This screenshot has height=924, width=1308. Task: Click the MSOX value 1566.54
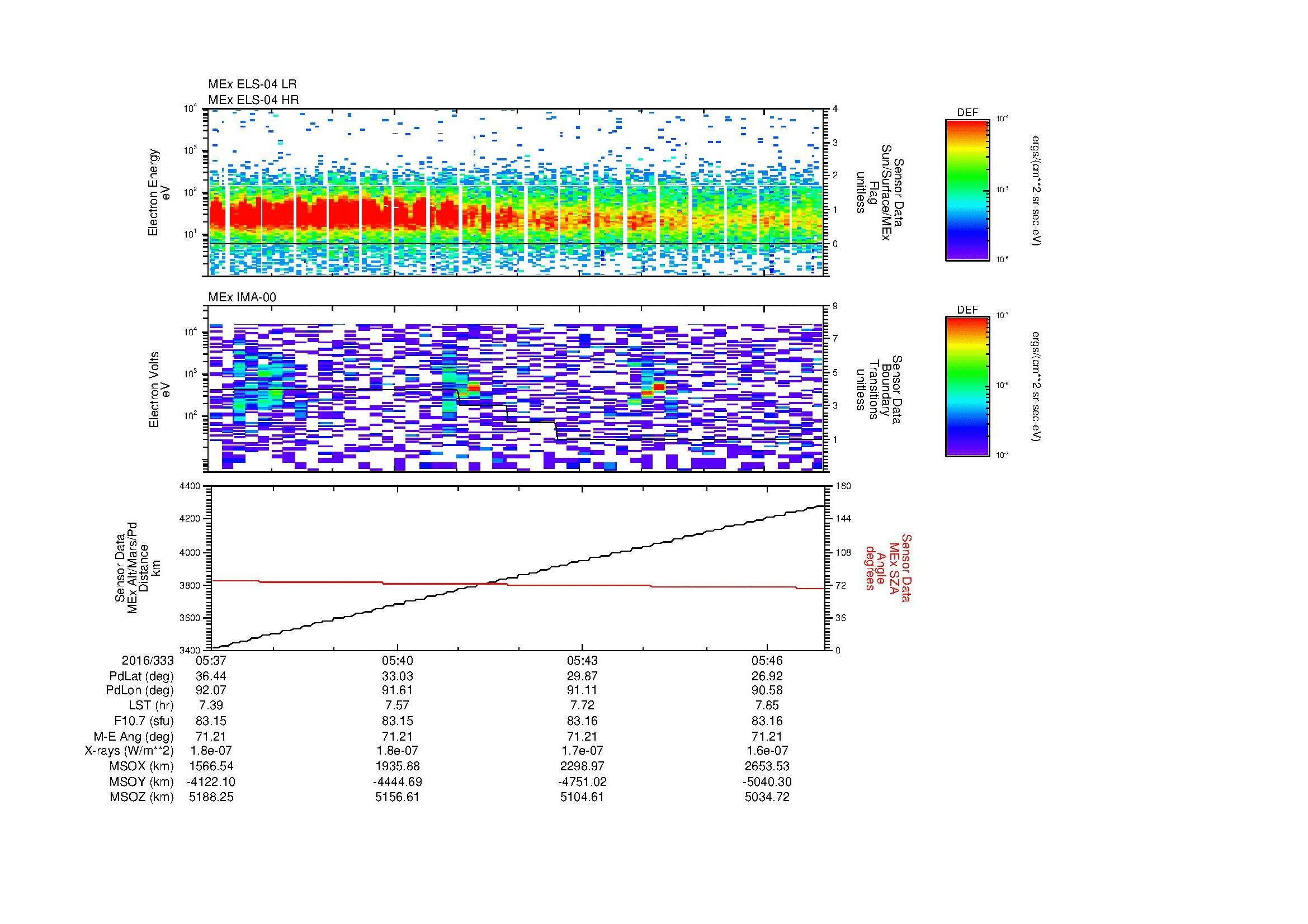211,766
